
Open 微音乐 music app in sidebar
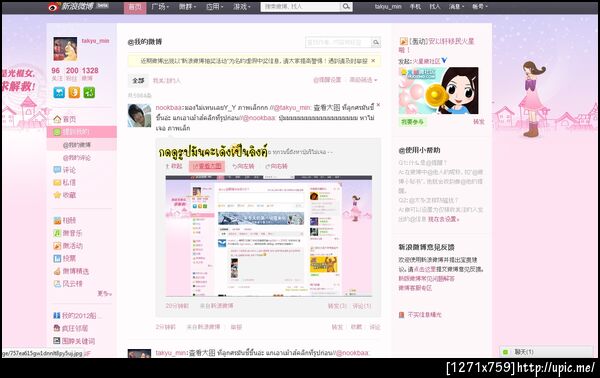pos(67,233)
